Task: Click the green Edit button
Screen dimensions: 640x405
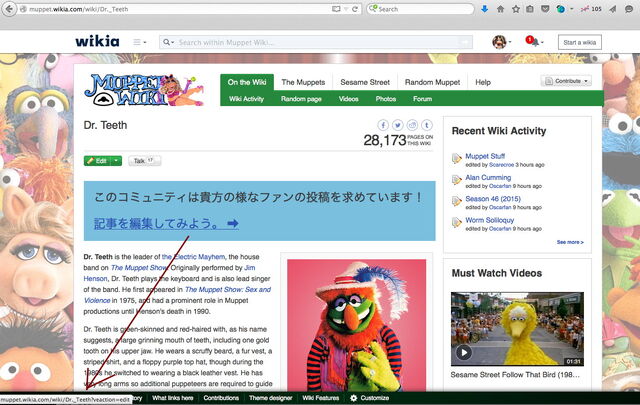Action: point(97,161)
